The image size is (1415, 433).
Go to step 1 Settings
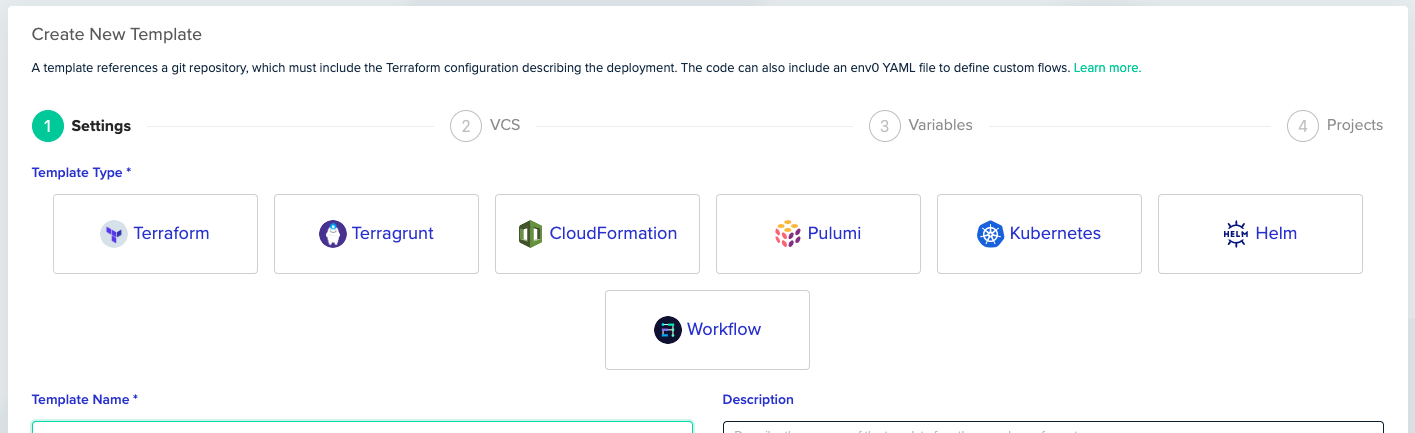82,126
